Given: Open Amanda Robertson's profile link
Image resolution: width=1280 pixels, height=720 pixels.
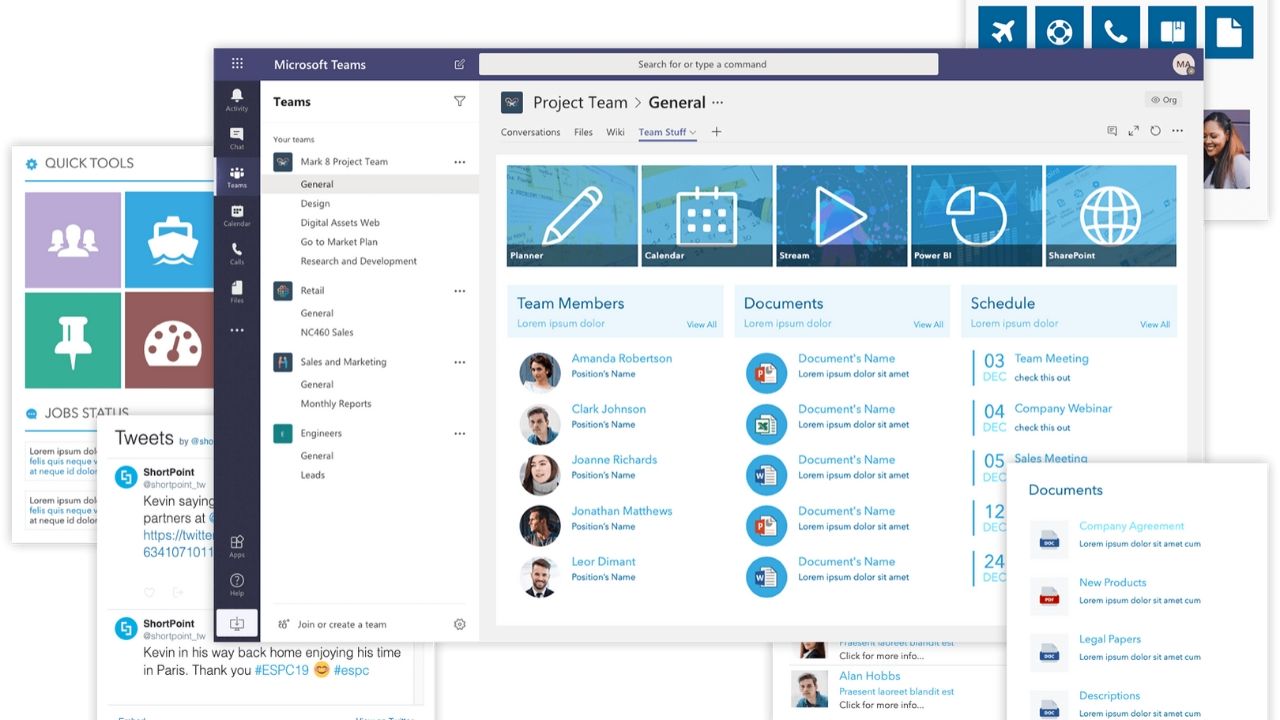Looking at the screenshot, I should pyautogui.click(x=622, y=358).
